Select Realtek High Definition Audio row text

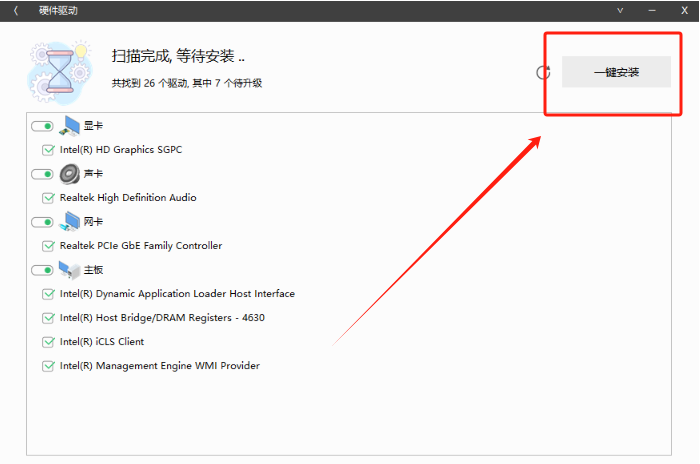[128, 197]
